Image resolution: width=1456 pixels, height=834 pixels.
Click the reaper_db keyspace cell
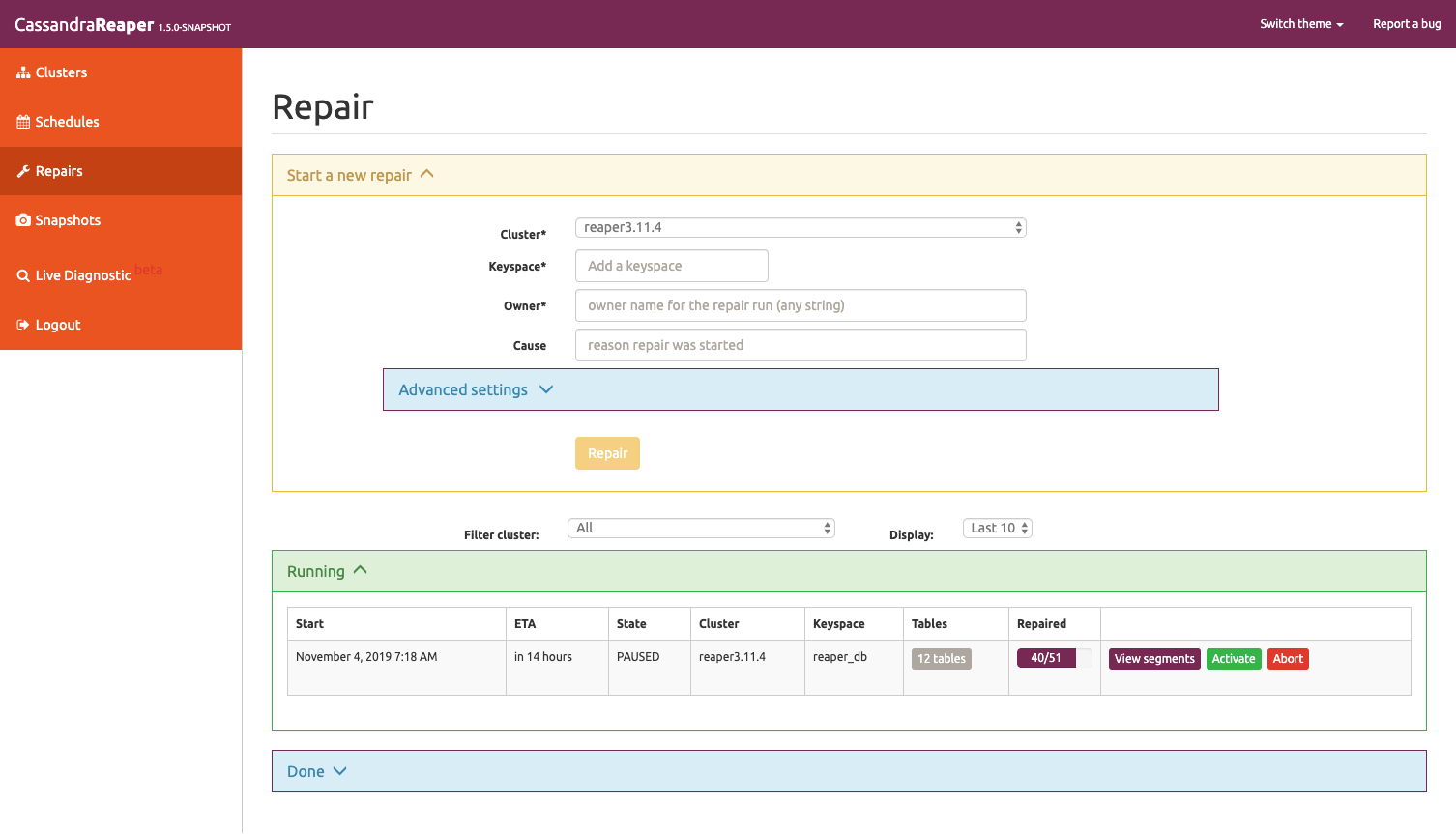click(x=854, y=668)
